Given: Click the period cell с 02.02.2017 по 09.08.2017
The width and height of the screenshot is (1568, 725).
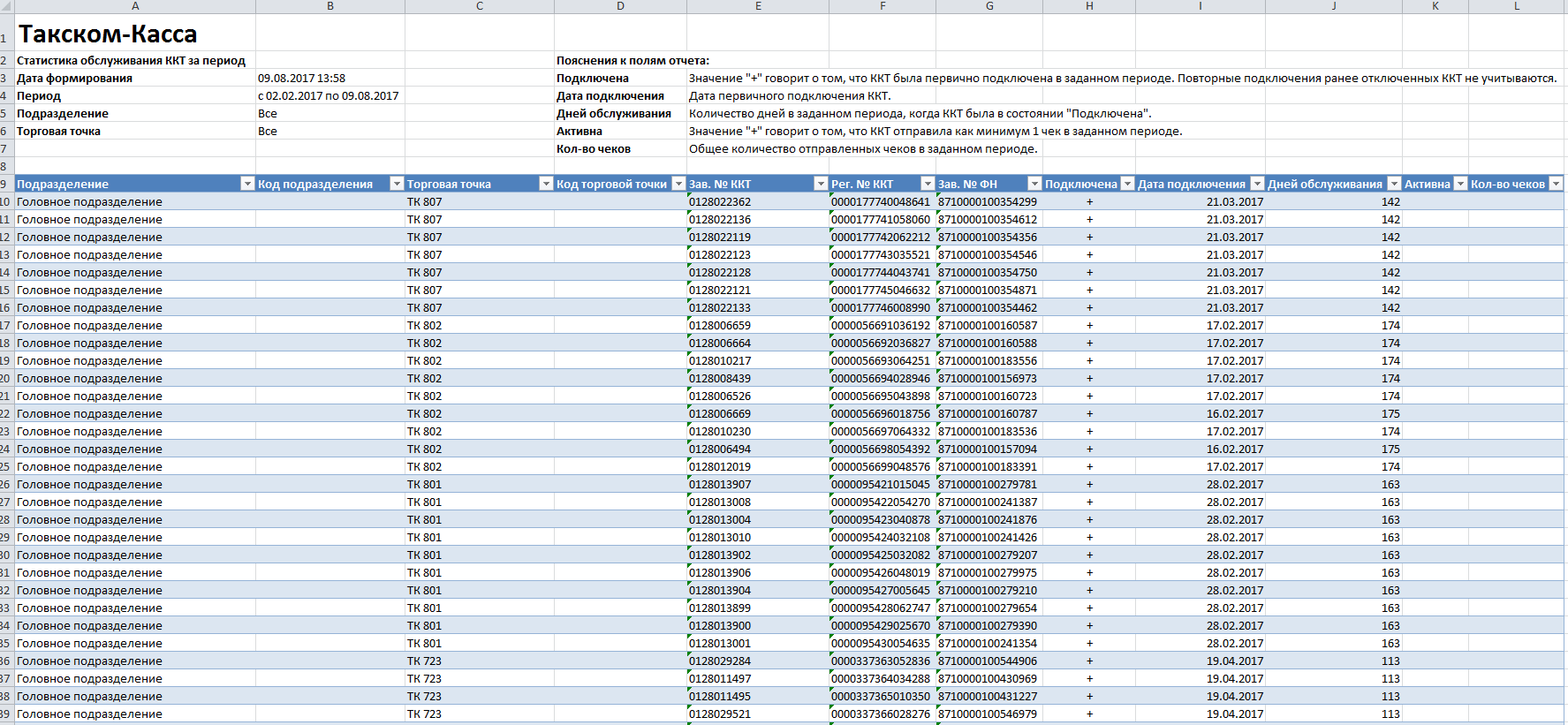Looking at the screenshot, I should pos(329,95).
